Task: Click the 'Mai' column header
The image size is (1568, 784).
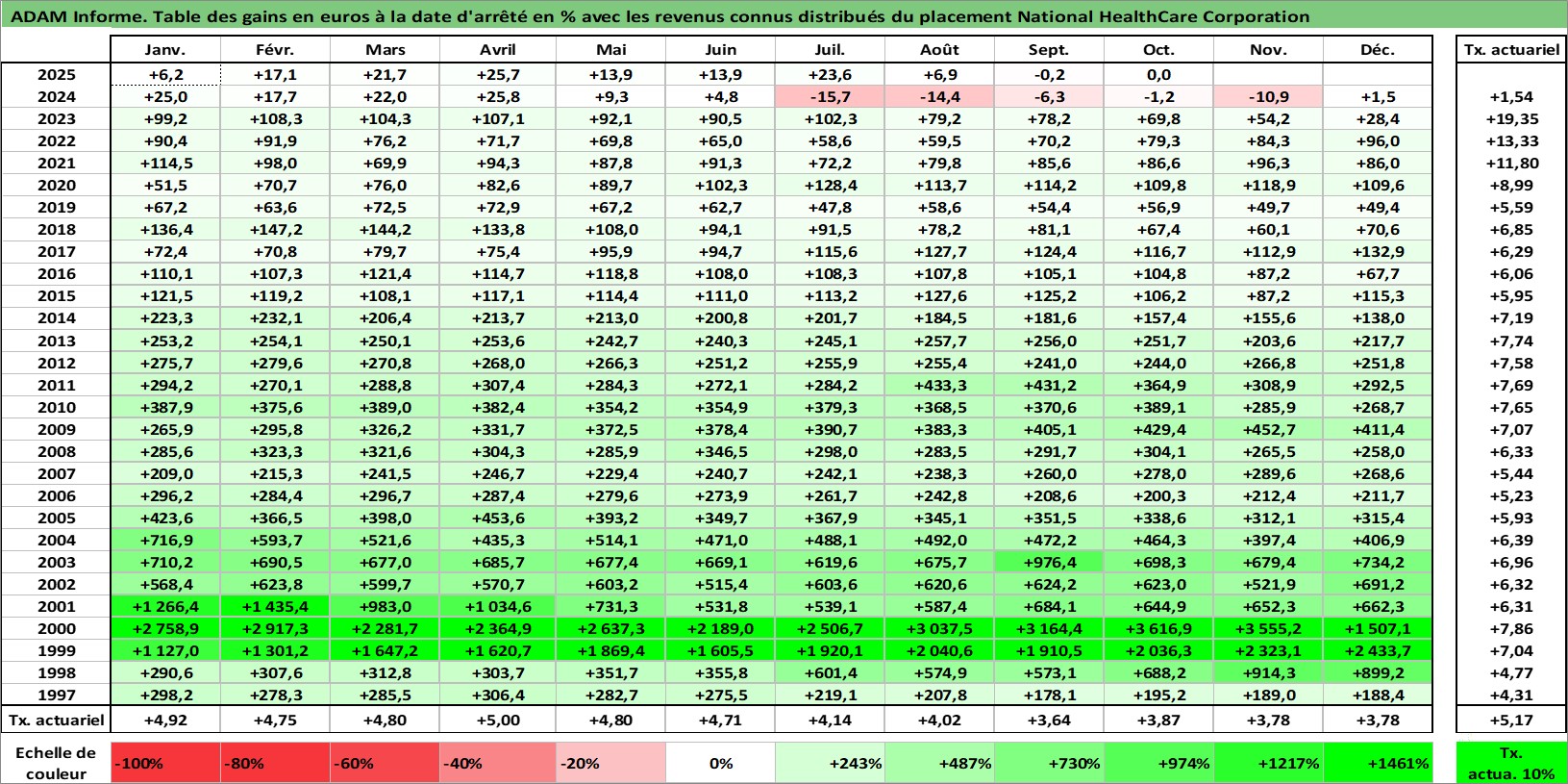Action: 611,50
